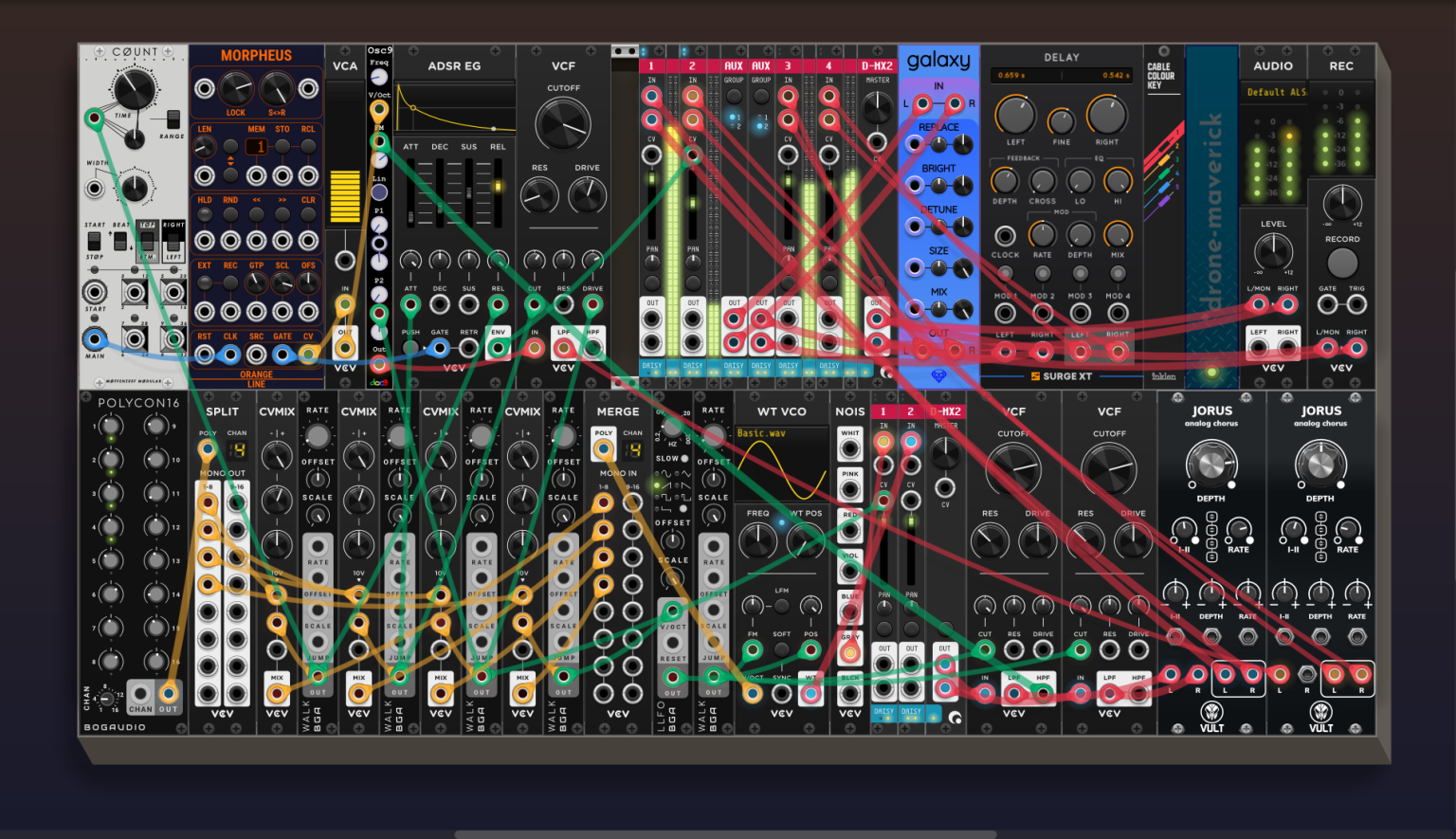Toggle the HLD button on Morpheus
The width and height of the screenshot is (1456, 839).
pyautogui.click(x=204, y=214)
